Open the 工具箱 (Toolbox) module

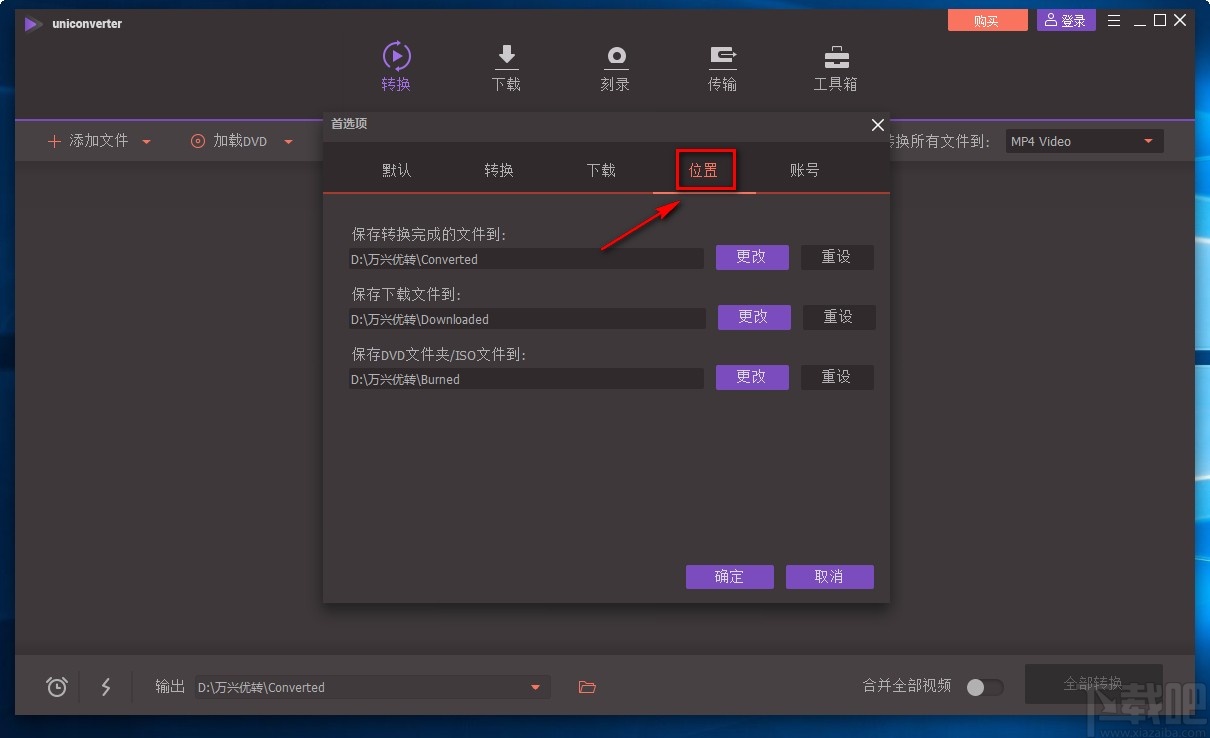click(x=835, y=68)
